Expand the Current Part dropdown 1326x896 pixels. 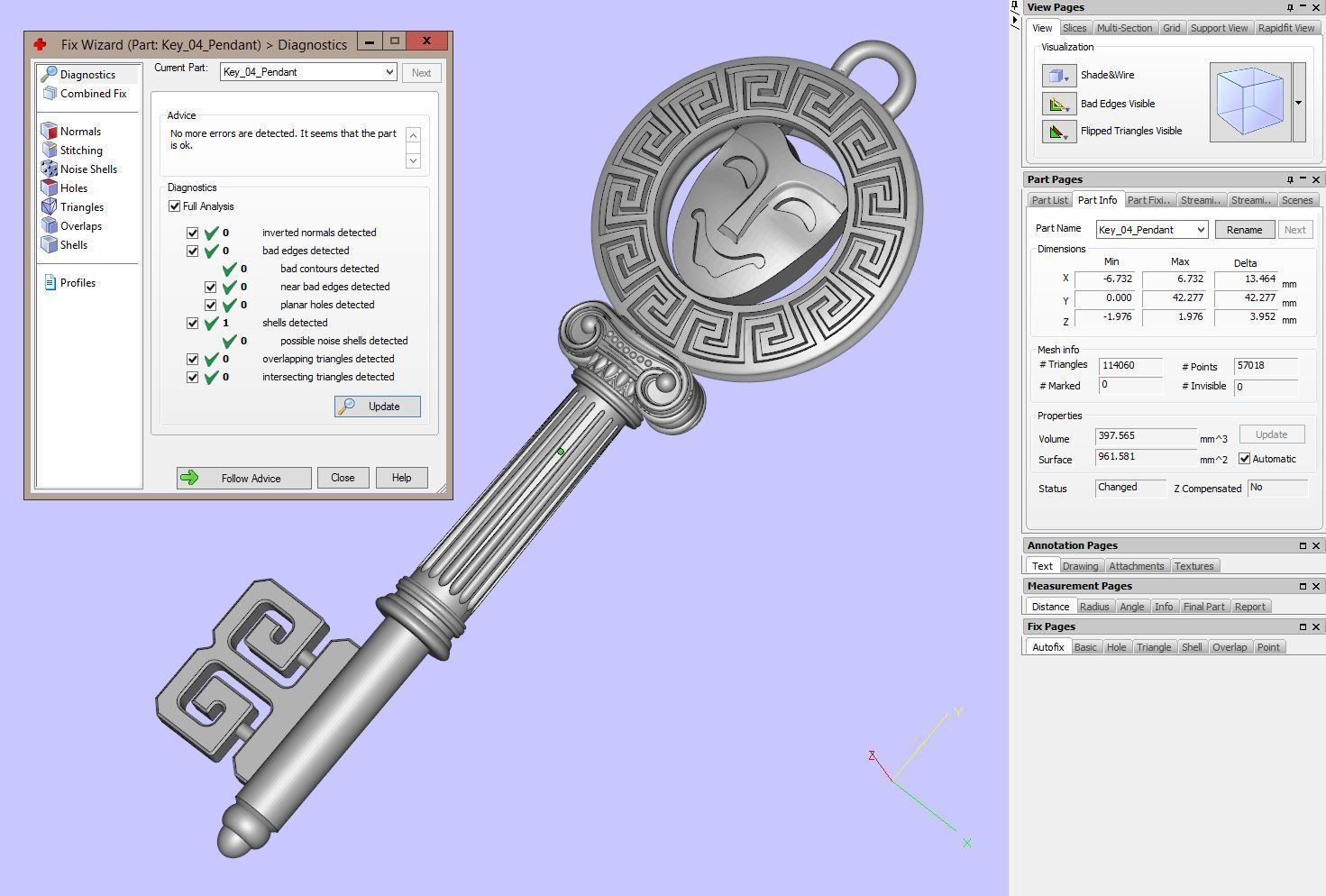(x=389, y=72)
